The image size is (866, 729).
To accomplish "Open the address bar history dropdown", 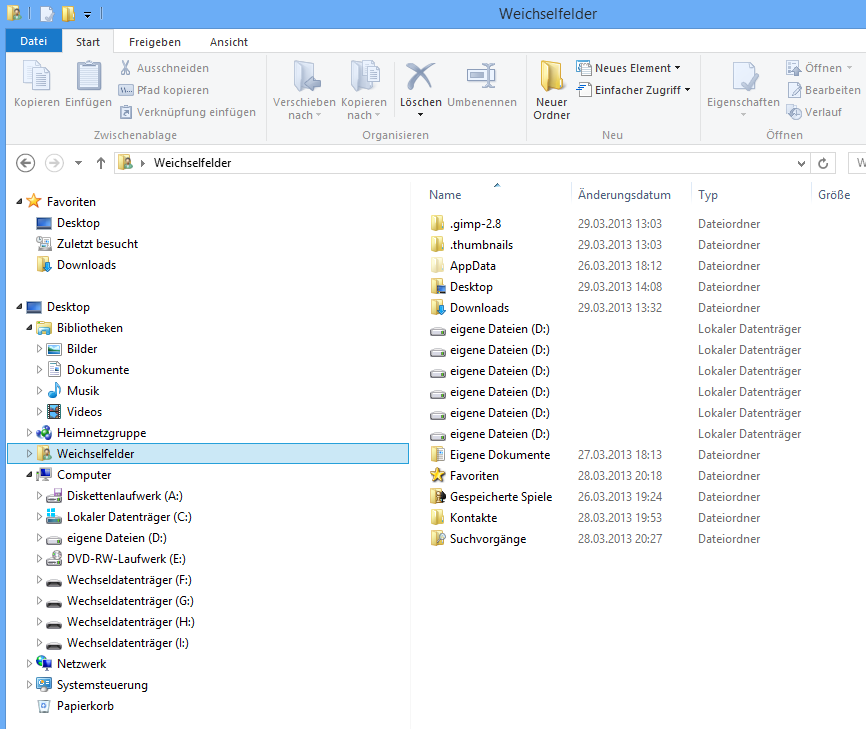I will (801, 163).
